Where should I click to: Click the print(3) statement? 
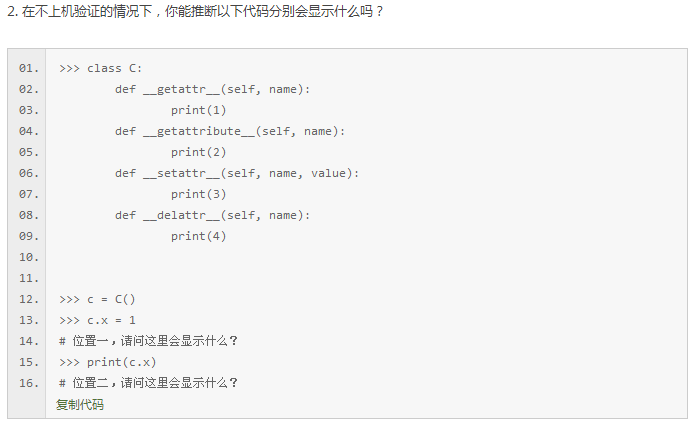[199, 195]
